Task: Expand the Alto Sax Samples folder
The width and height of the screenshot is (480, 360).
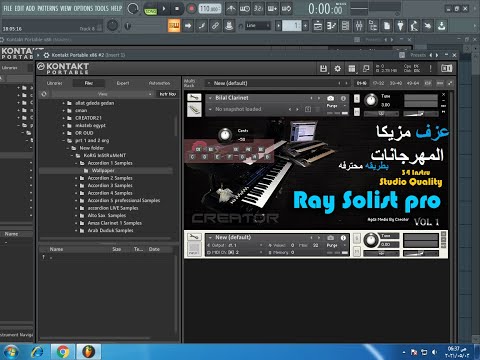Action: [x=76, y=216]
